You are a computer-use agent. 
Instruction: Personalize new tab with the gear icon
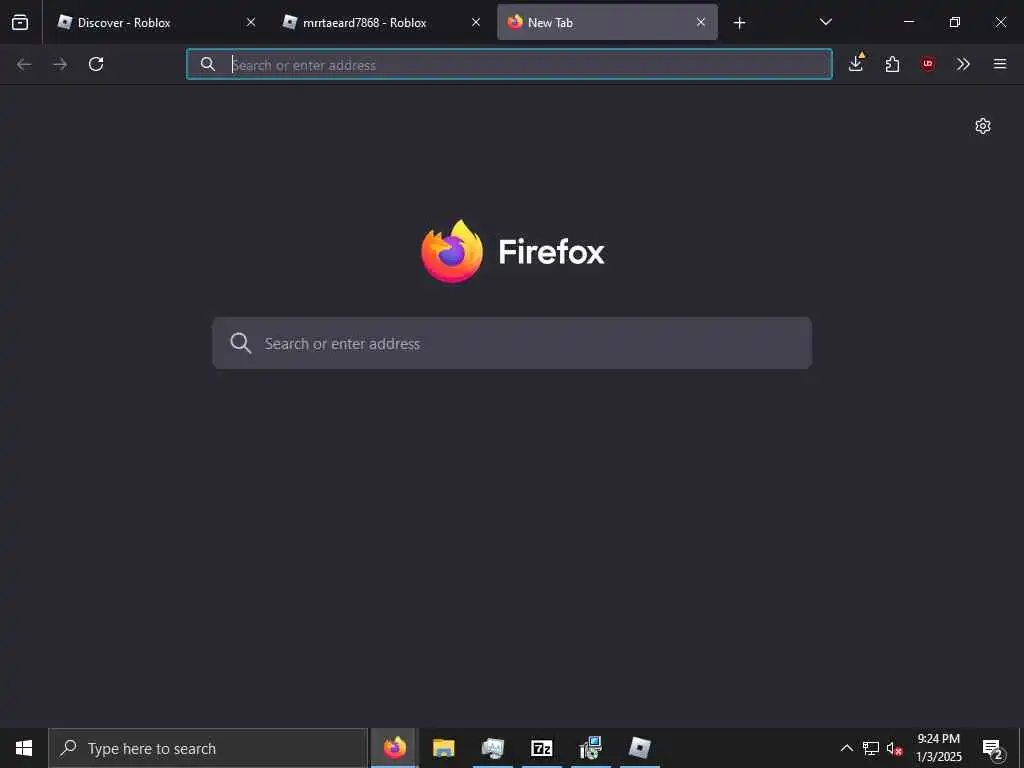[x=983, y=126]
